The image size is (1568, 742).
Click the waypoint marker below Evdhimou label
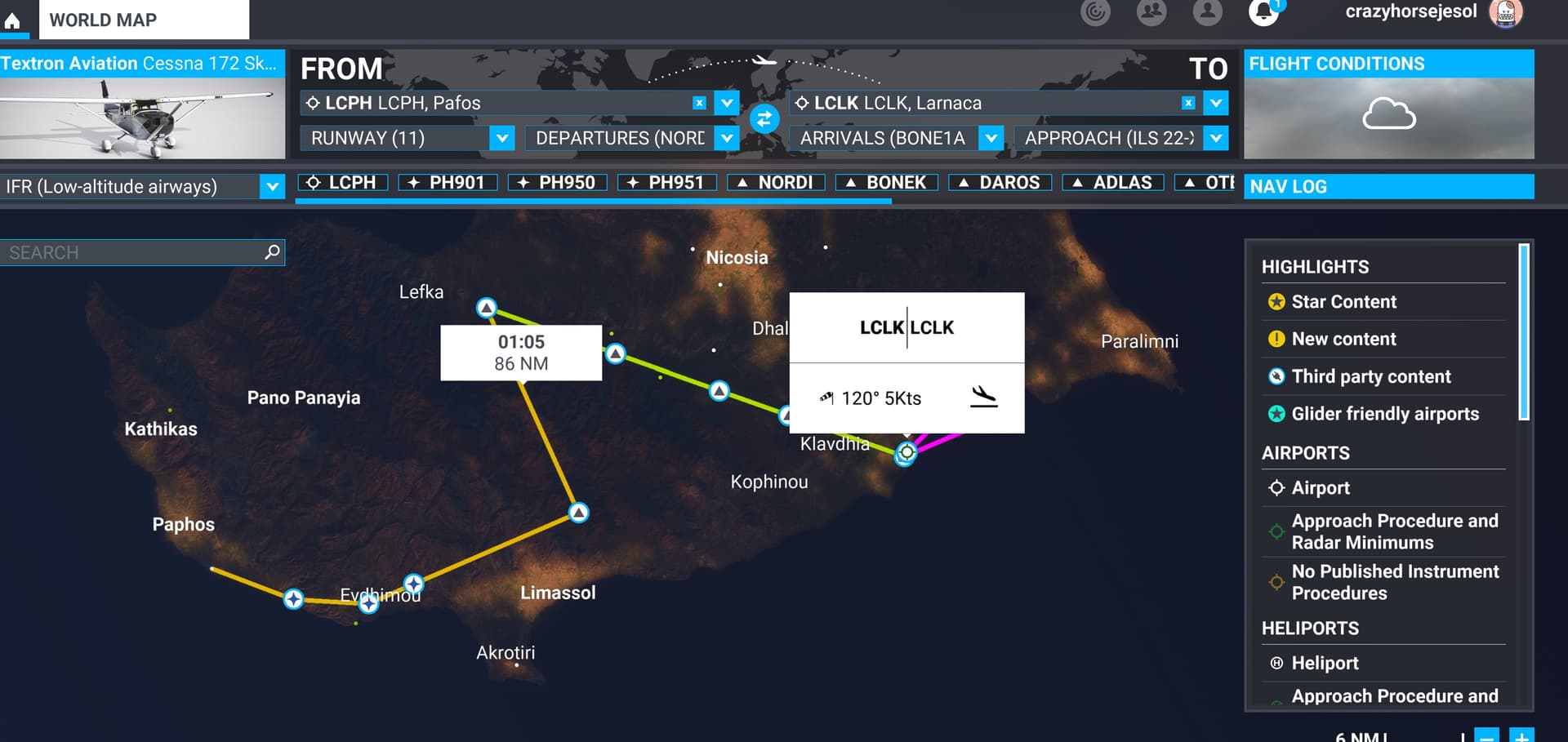click(369, 603)
